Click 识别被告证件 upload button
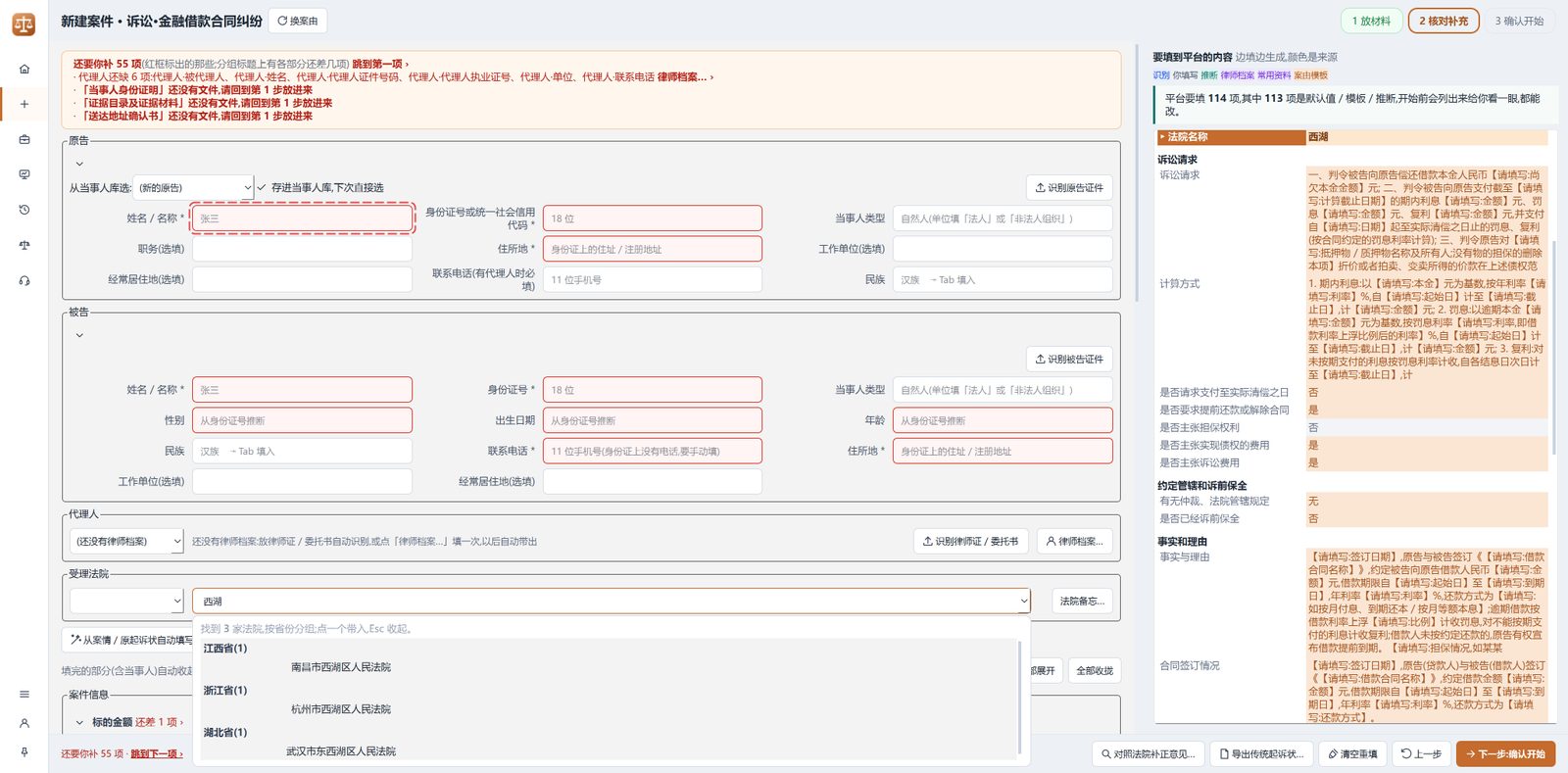The image size is (1568, 773). point(1069,359)
